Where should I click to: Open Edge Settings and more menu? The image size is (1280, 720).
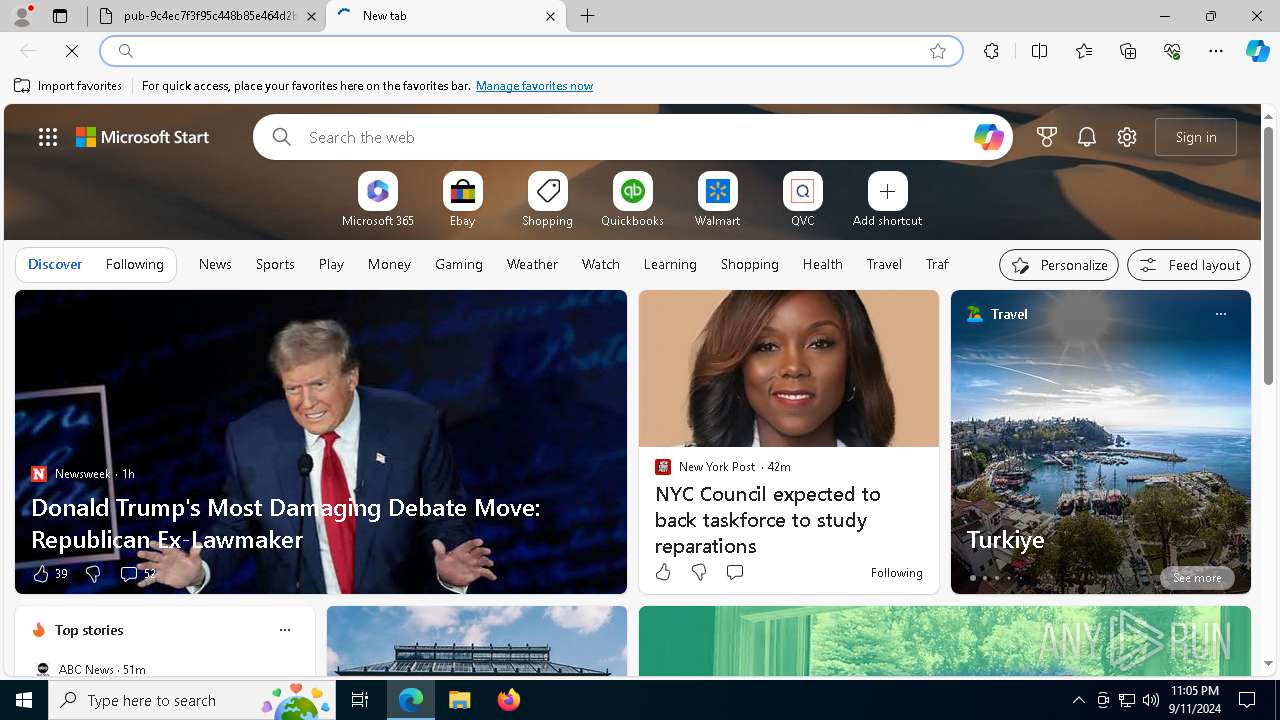tap(1216, 51)
